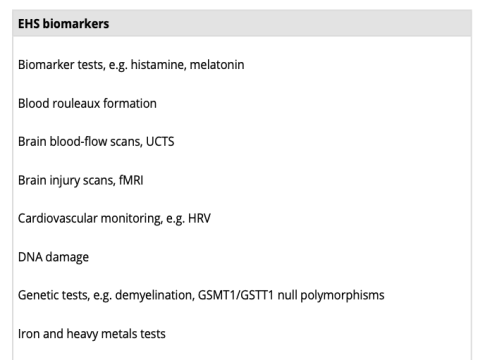The width and height of the screenshot is (485, 360).
Task: Click the word 'melatonin'
Action: click(217, 64)
